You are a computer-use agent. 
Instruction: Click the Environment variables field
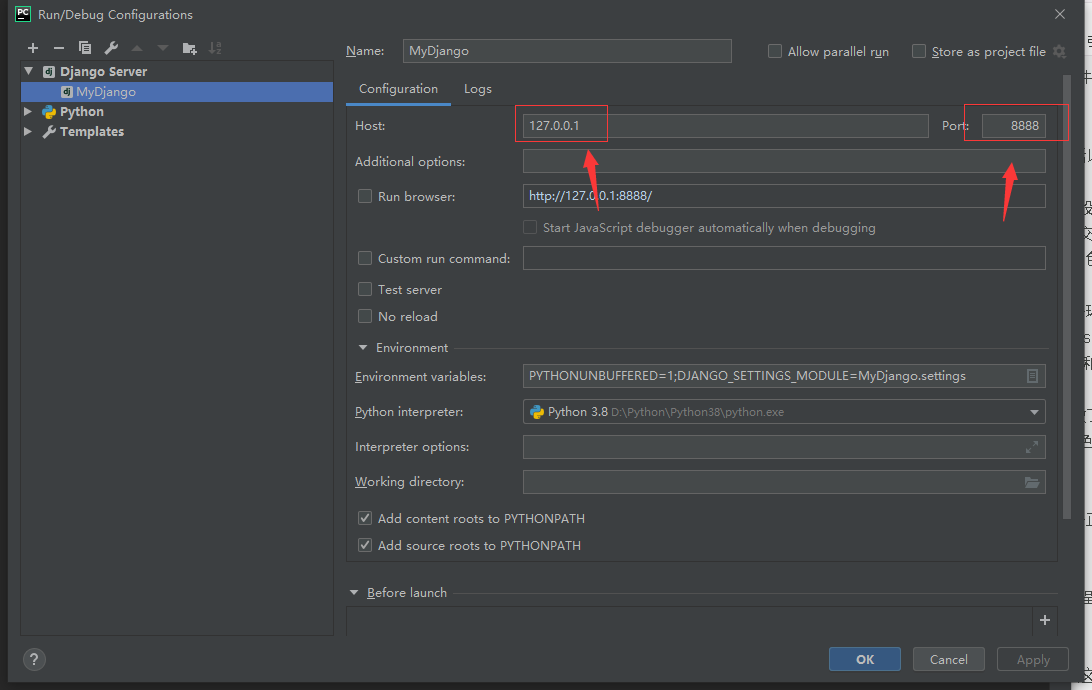pyautogui.click(x=784, y=376)
